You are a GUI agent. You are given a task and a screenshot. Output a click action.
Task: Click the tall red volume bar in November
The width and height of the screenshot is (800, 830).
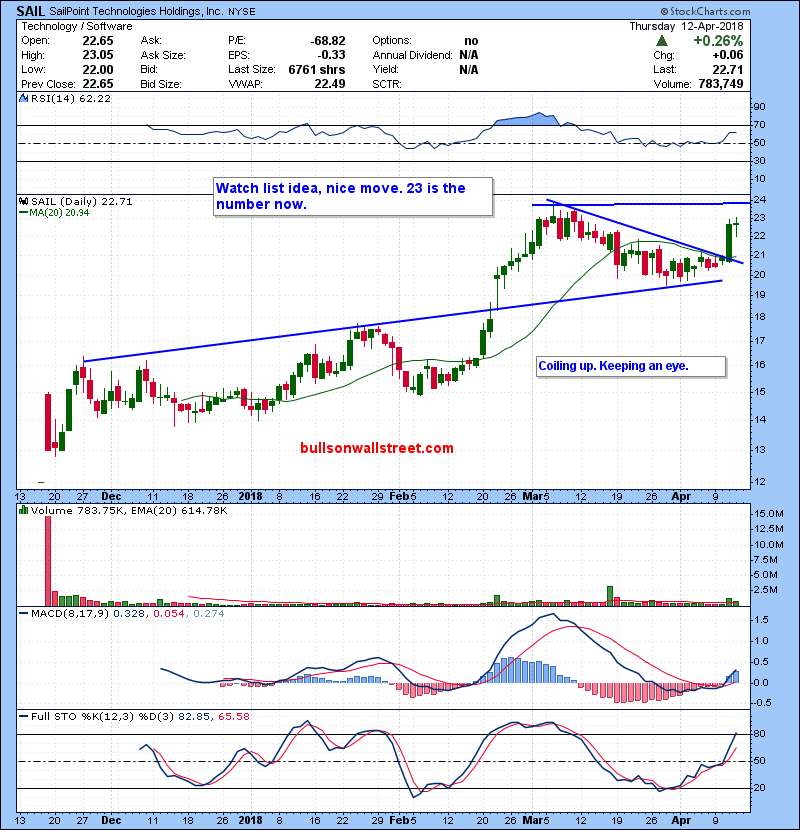(x=48, y=561)
